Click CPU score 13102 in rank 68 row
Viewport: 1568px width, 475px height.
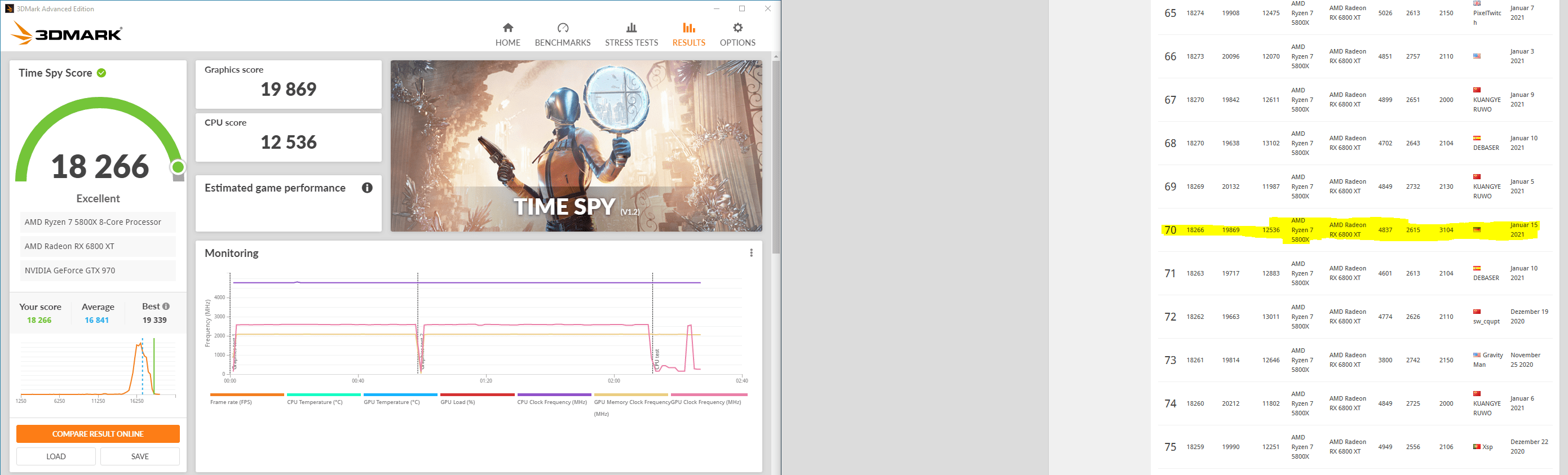pyautogui.click(x=1271, y=144)
